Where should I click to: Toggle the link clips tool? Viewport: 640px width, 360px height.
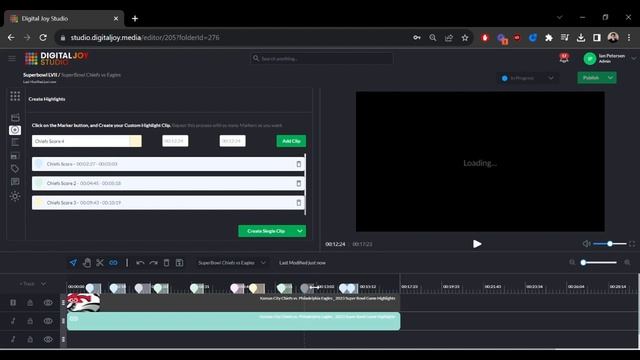113,262
